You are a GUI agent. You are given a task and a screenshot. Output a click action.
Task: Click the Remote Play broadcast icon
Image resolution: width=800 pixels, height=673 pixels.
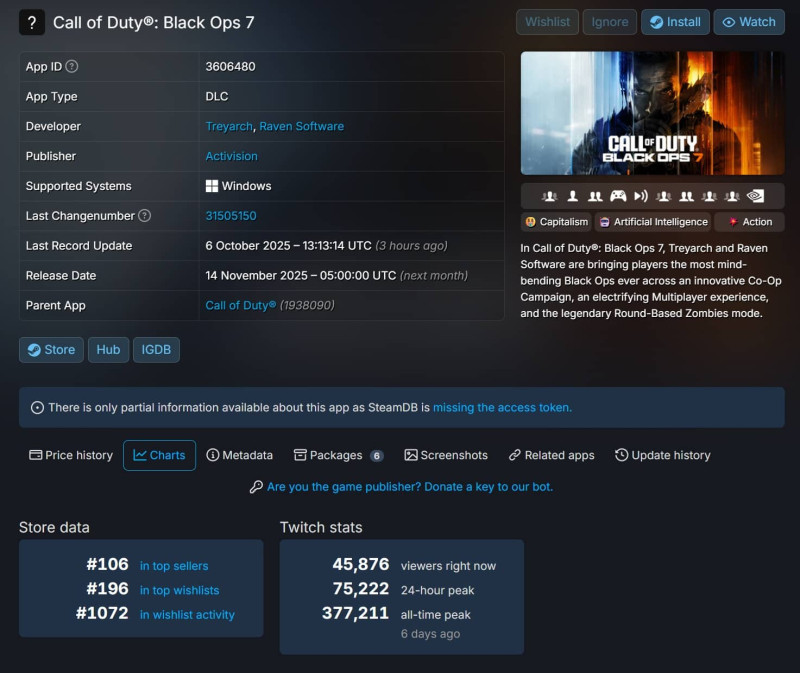[x=641, y=196]
